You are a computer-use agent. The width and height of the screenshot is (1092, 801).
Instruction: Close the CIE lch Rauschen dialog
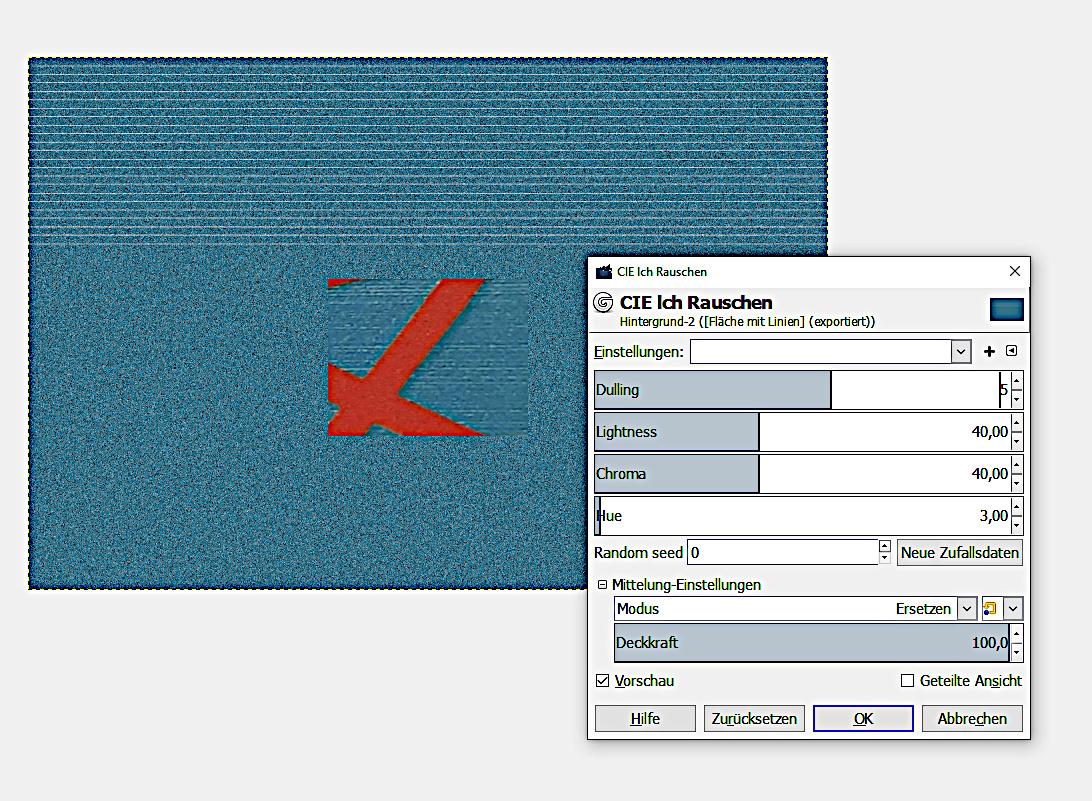point(1015,271)
